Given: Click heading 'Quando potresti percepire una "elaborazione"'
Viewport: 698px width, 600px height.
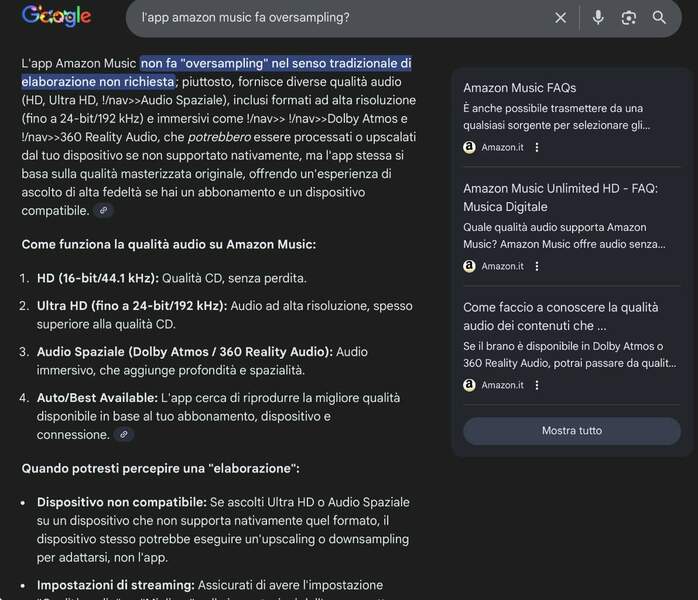Looking at the screenshot, I should point(160,468).
